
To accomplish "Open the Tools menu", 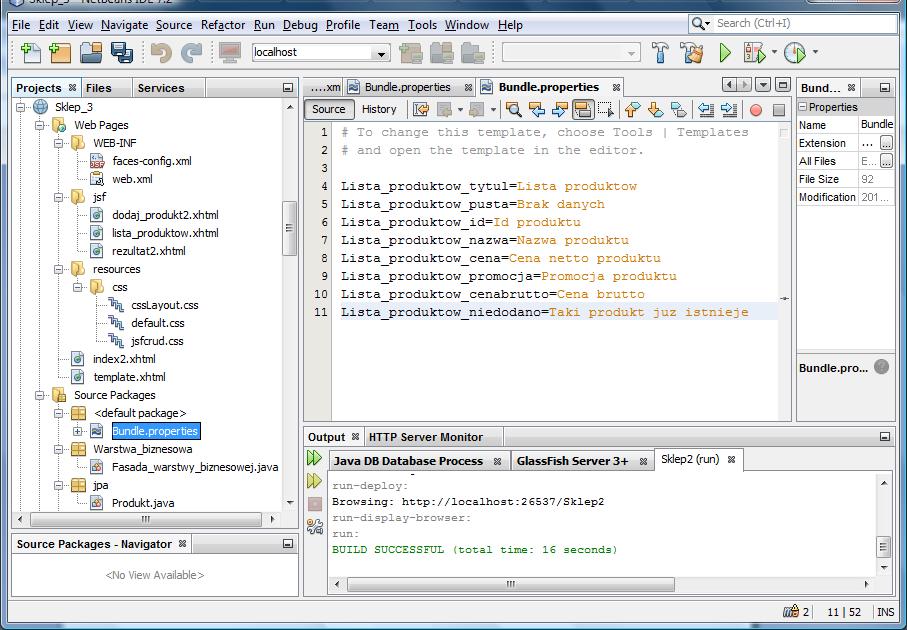I will tap(422, 25).
